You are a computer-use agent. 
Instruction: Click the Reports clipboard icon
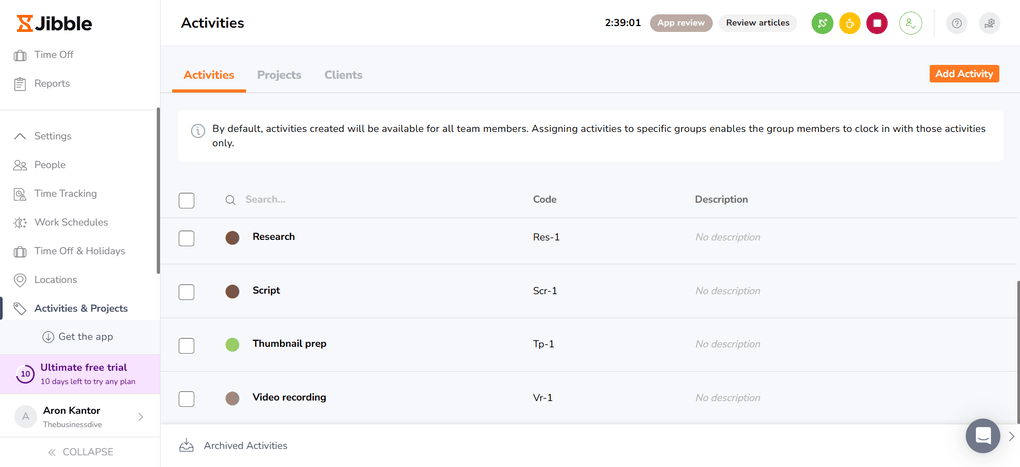20,84
